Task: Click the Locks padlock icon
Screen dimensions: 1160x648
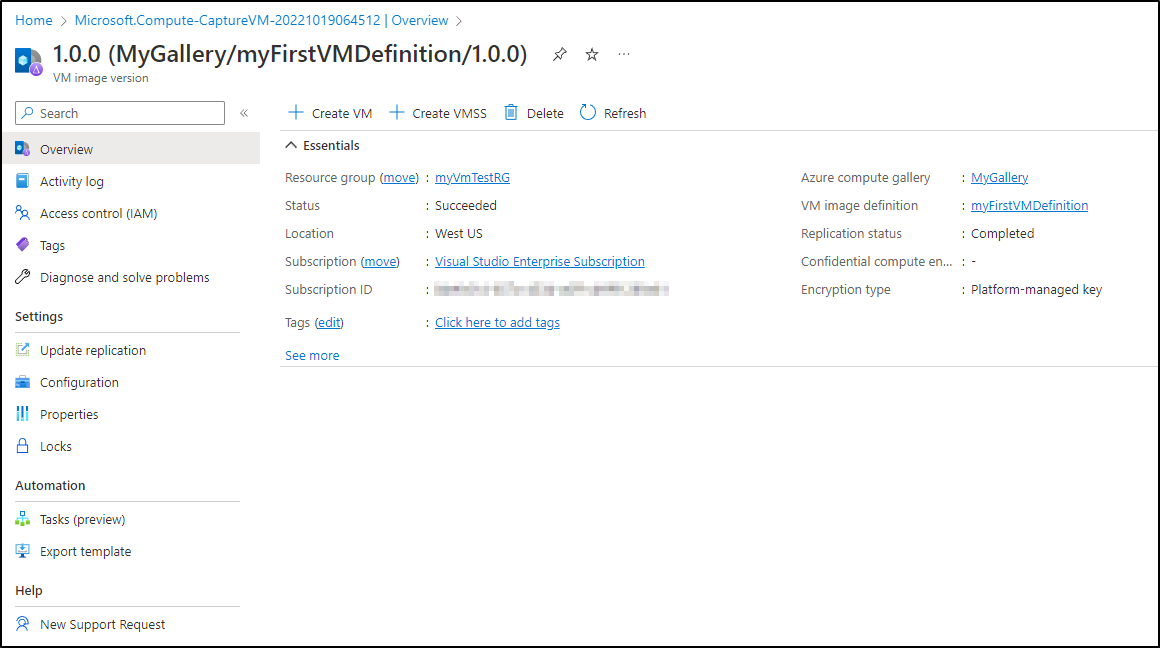Action: tap(23, 445)
